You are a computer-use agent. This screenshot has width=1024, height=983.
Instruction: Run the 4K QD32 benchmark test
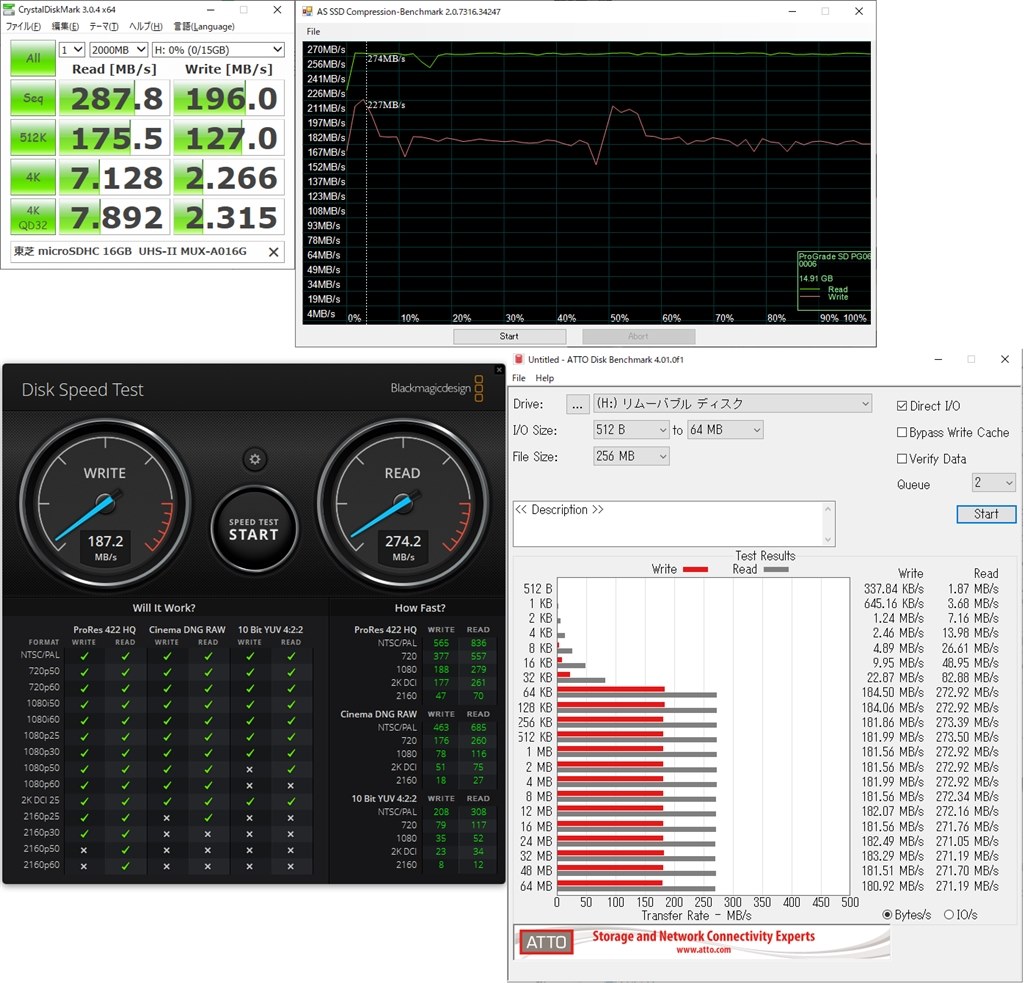[x=33, y=216]
